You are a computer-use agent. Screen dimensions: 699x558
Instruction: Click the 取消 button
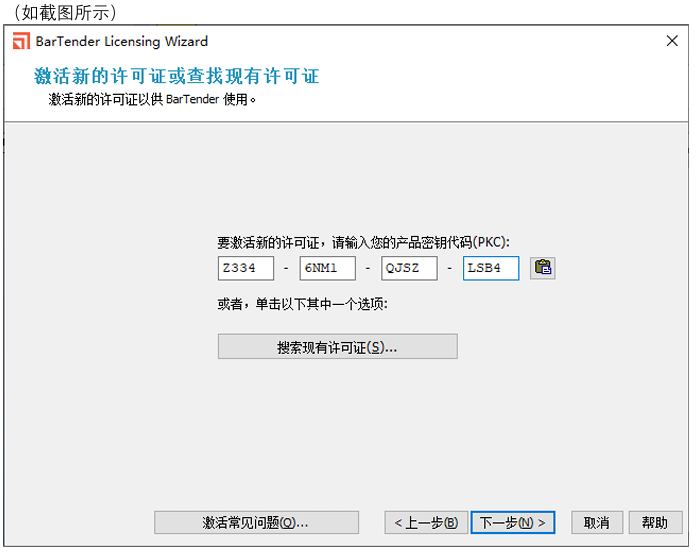597,522
